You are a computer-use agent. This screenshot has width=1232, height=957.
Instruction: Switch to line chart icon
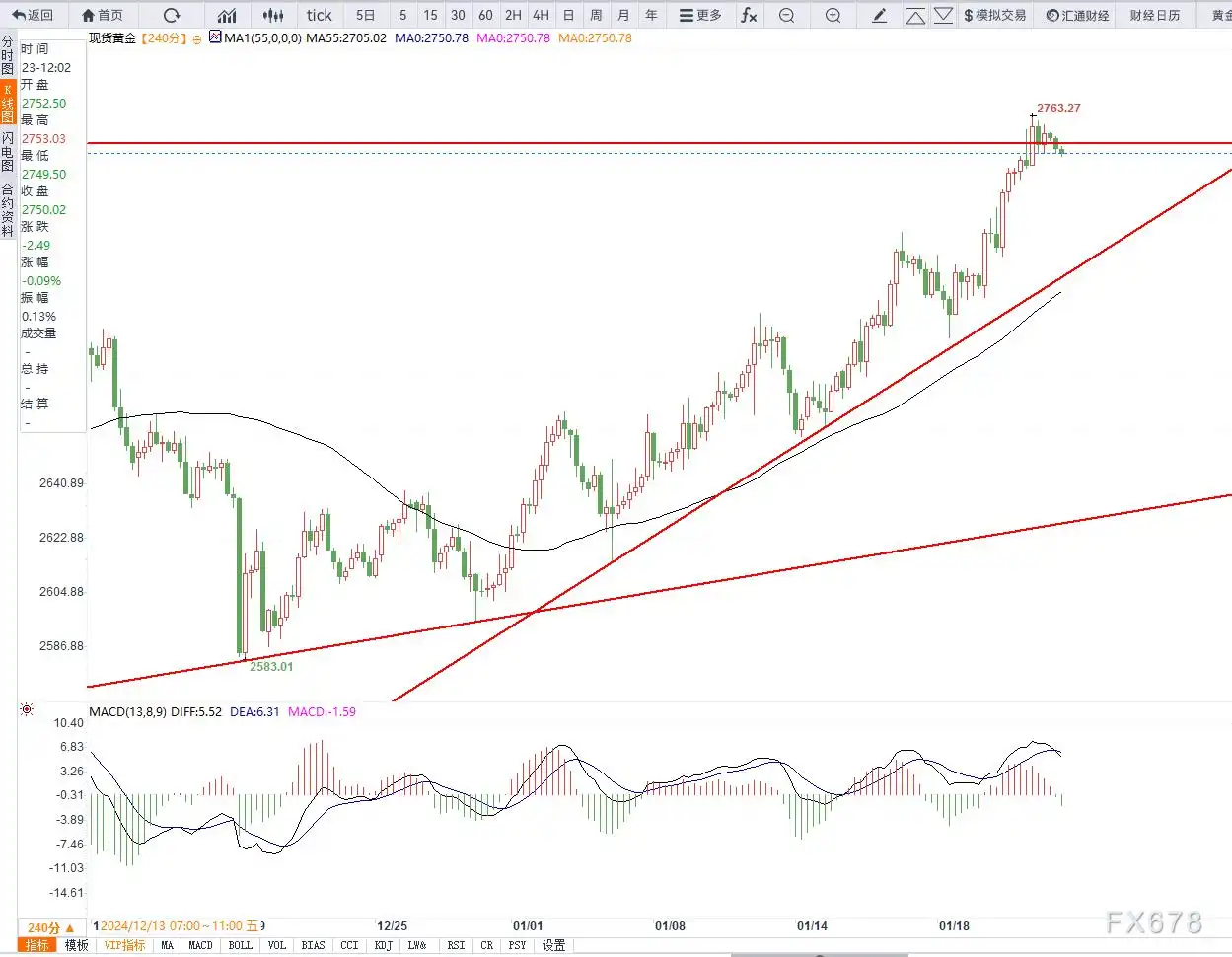[x=227, y=15]
